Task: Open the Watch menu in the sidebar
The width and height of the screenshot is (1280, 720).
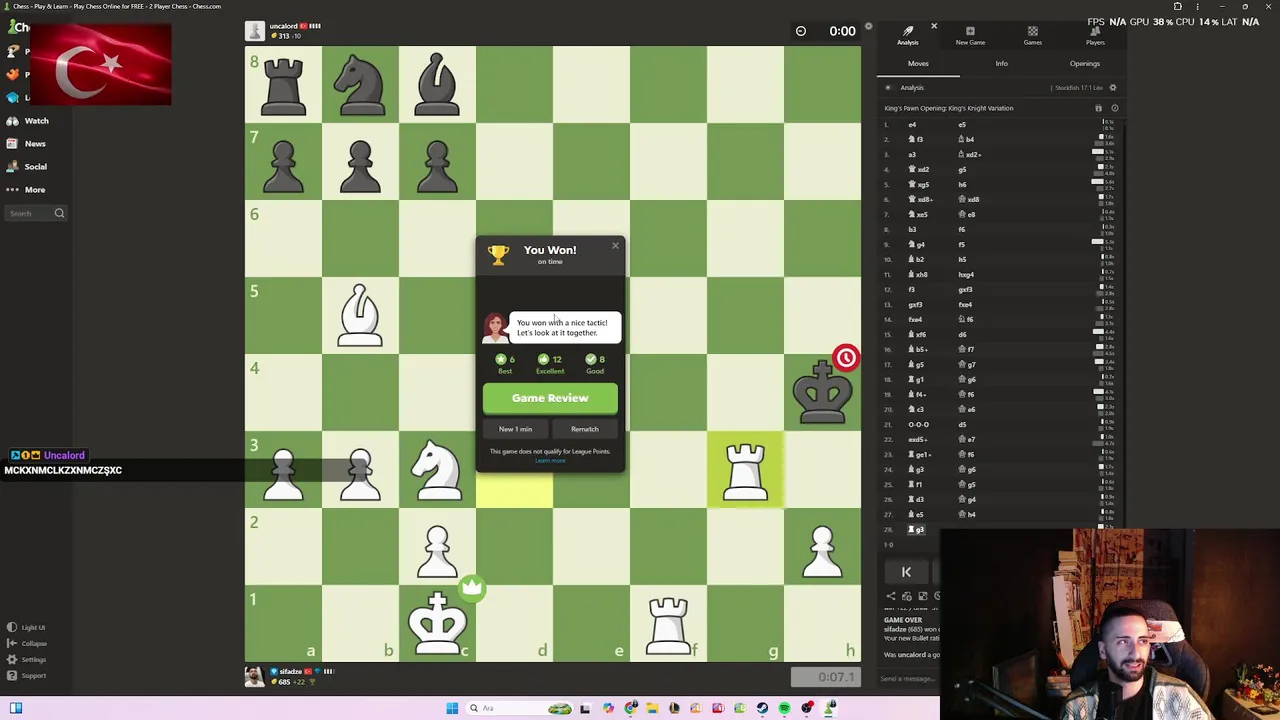Action: coord(36,121)
